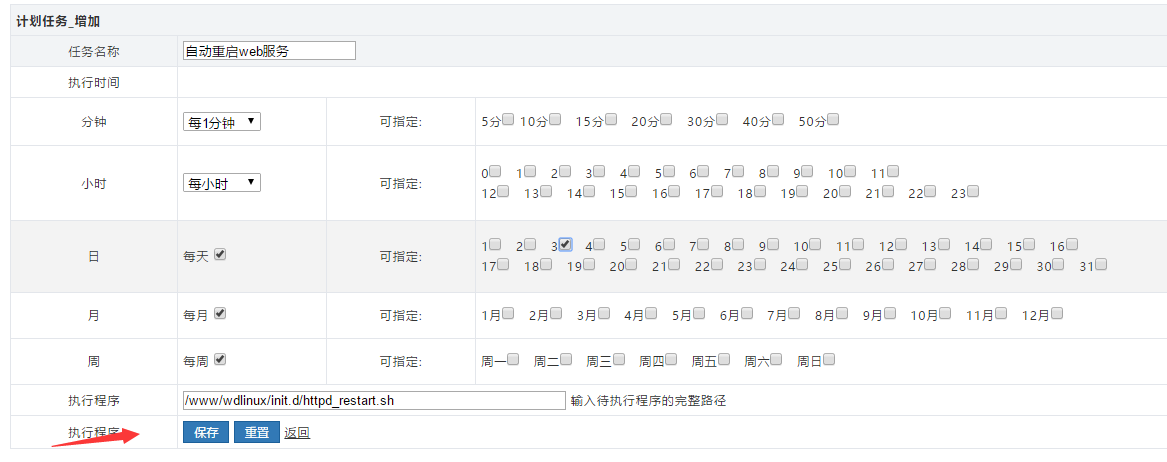
Task: Uncheck the day 3 checkbox
Action: (x=565, y=244)
